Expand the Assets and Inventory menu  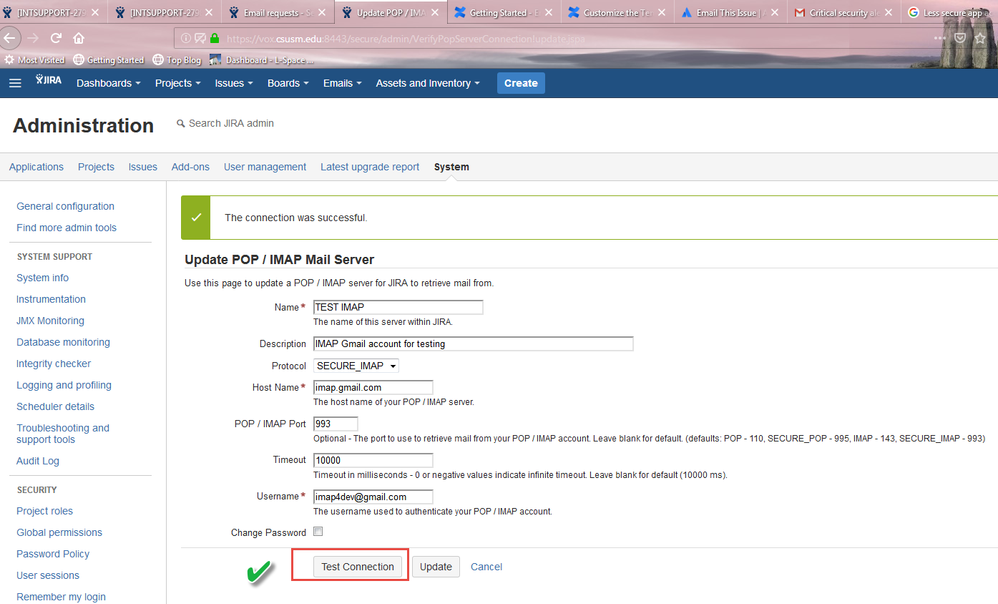click(x=428, y=83)
